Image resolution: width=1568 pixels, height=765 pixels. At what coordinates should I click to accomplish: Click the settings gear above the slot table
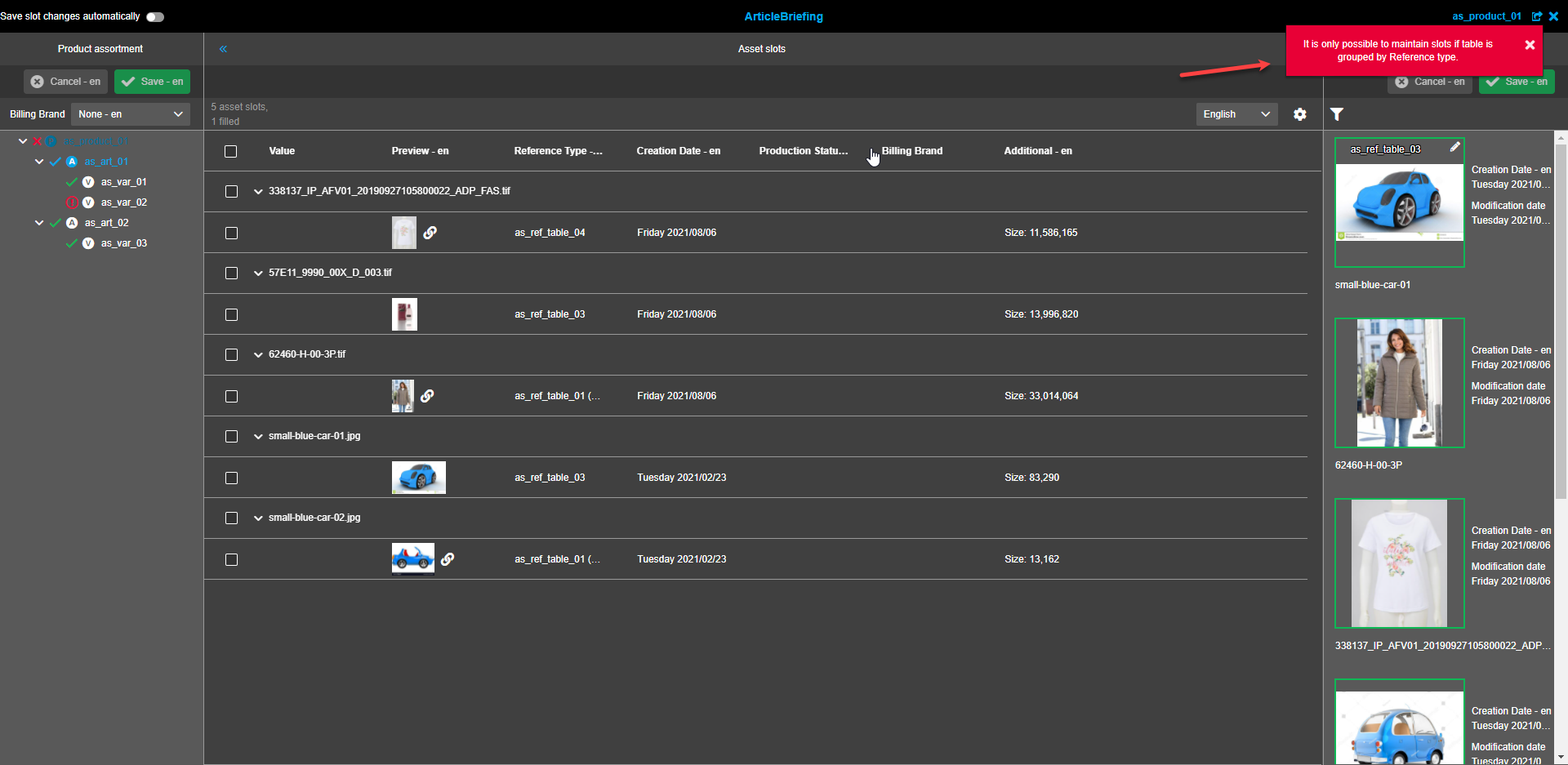(1300, 114)
